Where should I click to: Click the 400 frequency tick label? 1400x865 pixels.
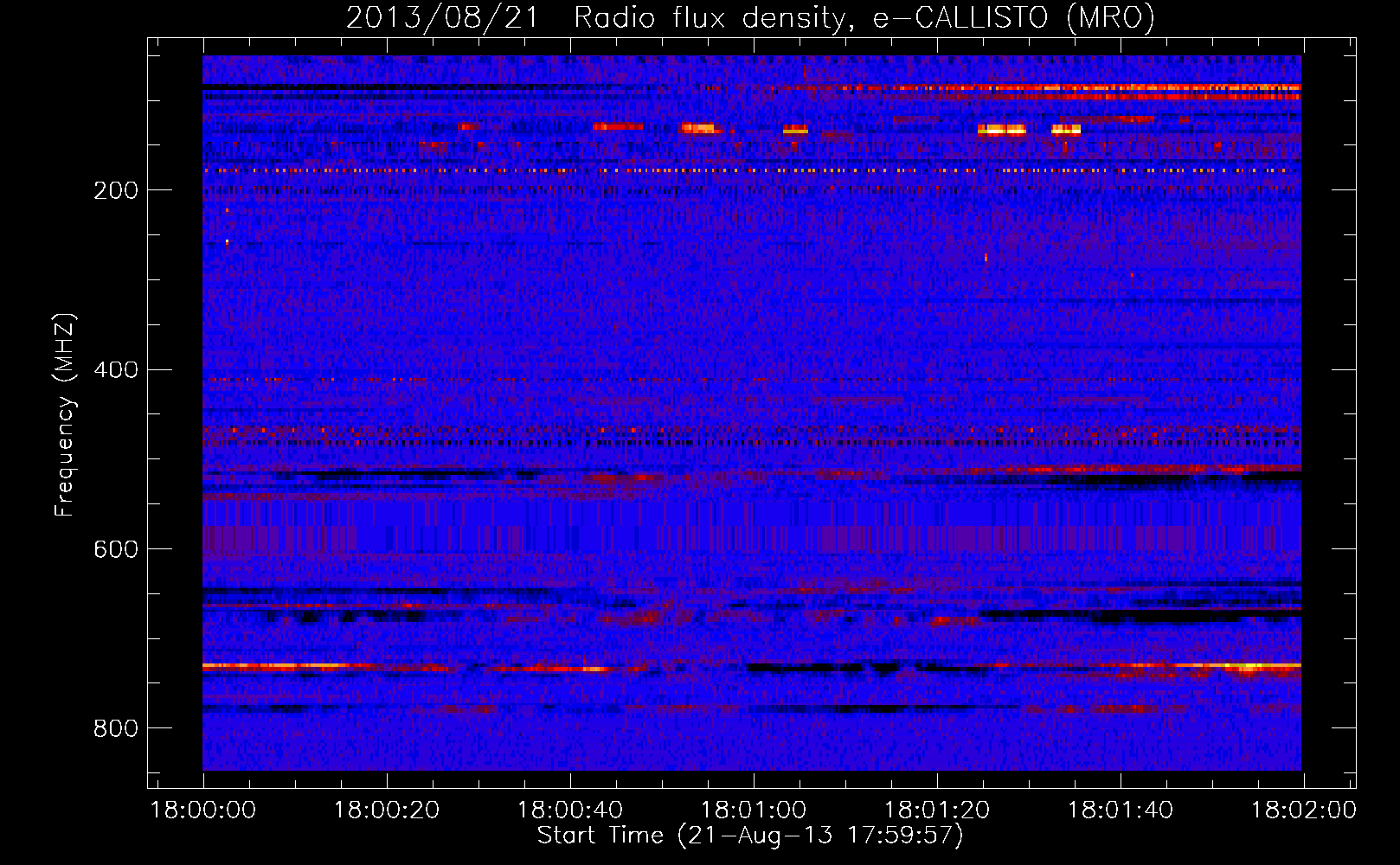coord(116,370)
